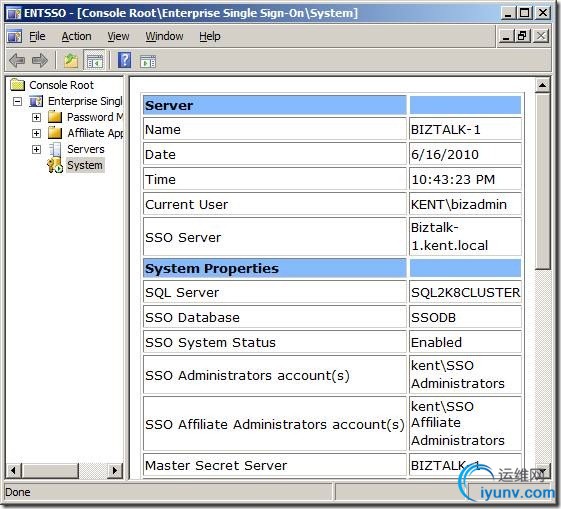
Task: Open the Help menu
Action: click(x=210, y=36)
